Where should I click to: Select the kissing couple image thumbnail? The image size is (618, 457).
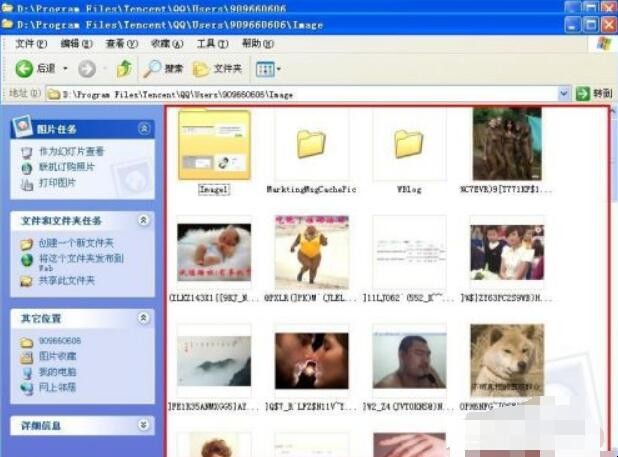[312, 361]
